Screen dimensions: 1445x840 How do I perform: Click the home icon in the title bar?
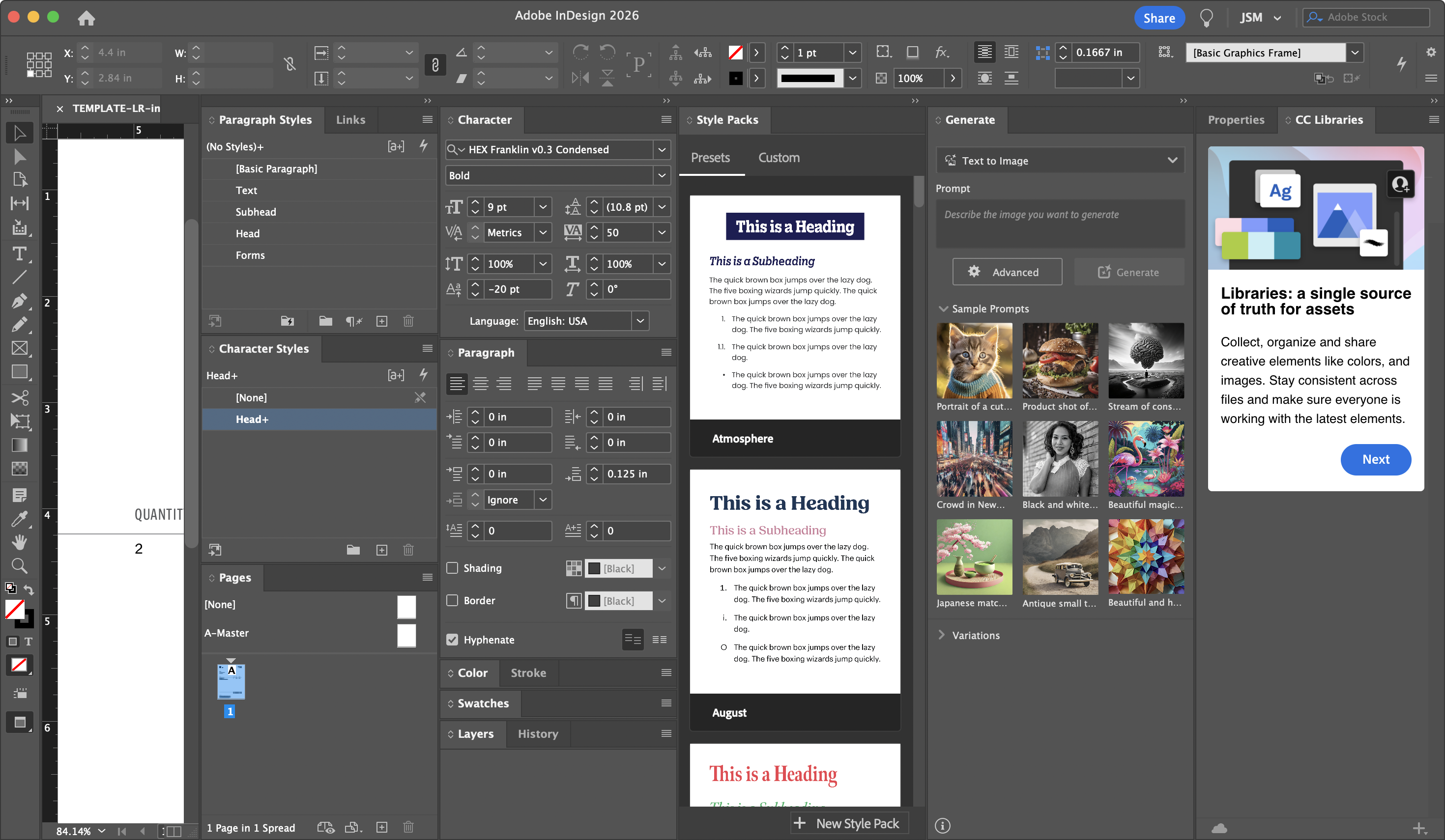(x=86, y=18)
